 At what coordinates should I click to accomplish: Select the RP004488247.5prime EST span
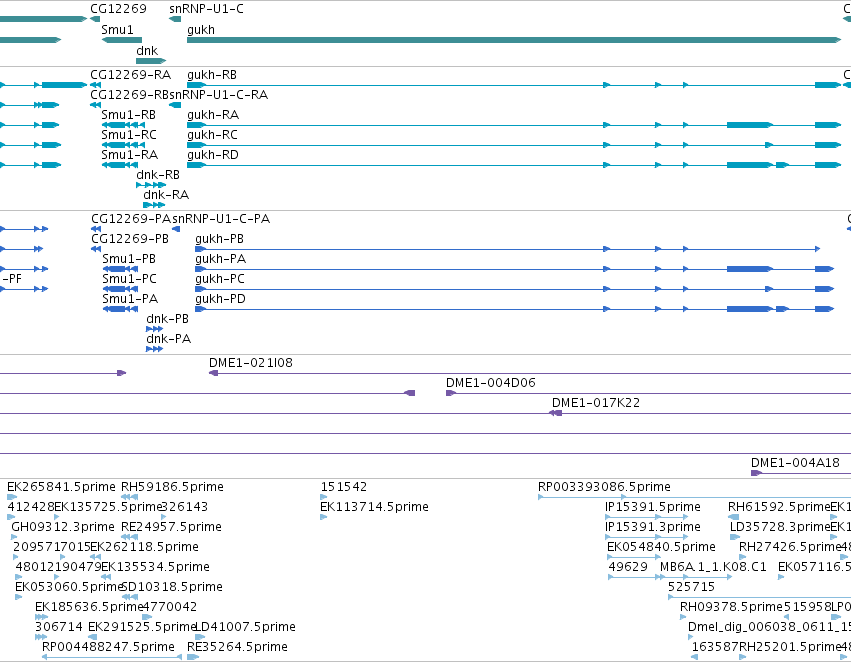112,657
